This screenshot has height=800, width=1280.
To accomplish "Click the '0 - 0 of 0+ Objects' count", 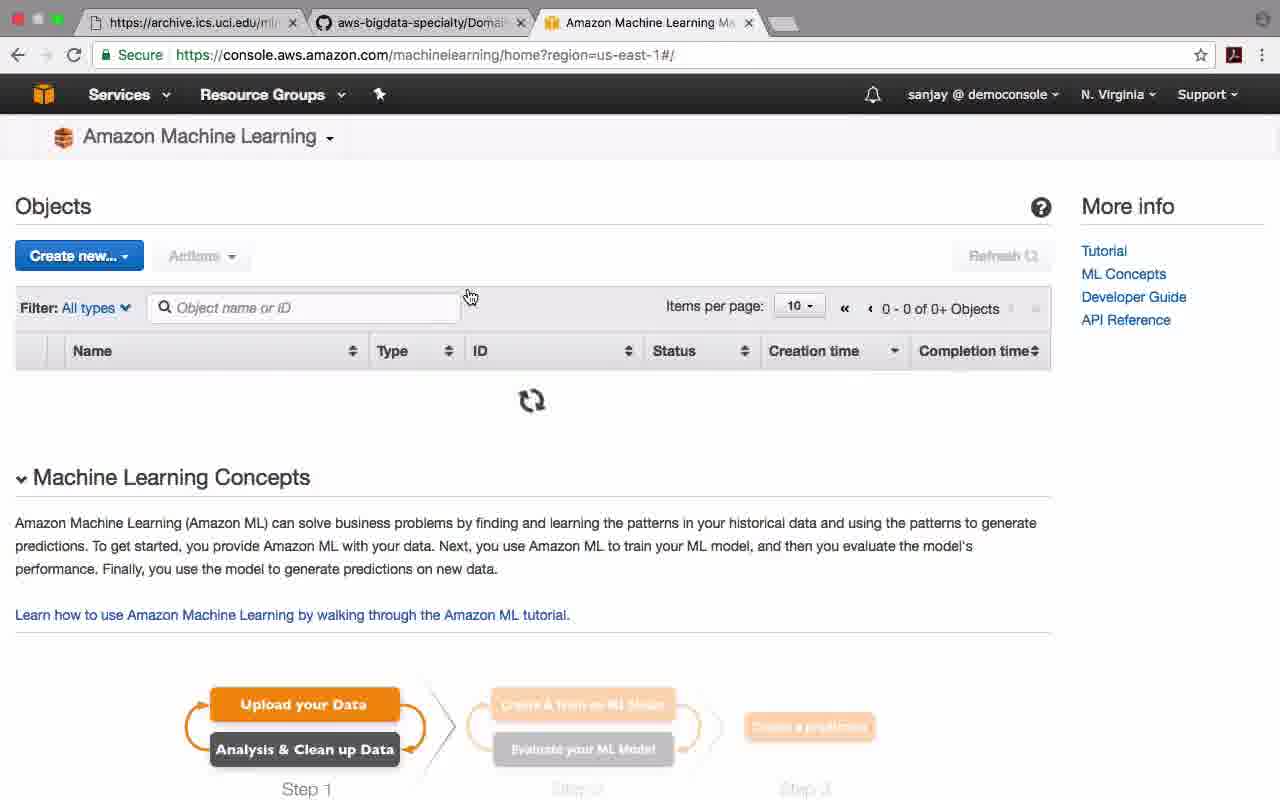I will [940, 309].
